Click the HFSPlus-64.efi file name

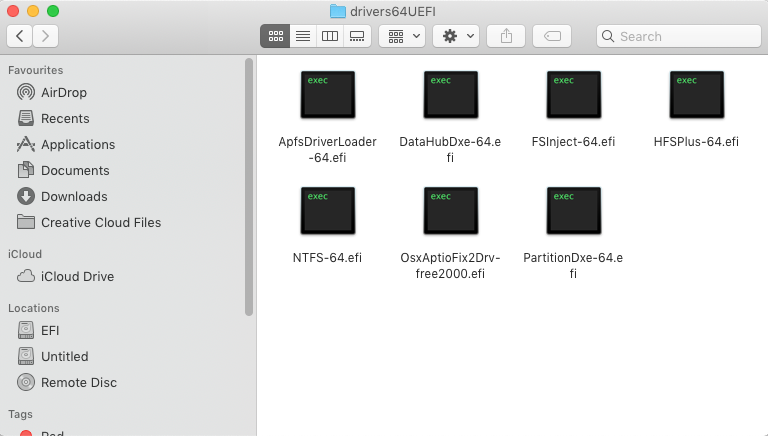click(x=696, y=142)
